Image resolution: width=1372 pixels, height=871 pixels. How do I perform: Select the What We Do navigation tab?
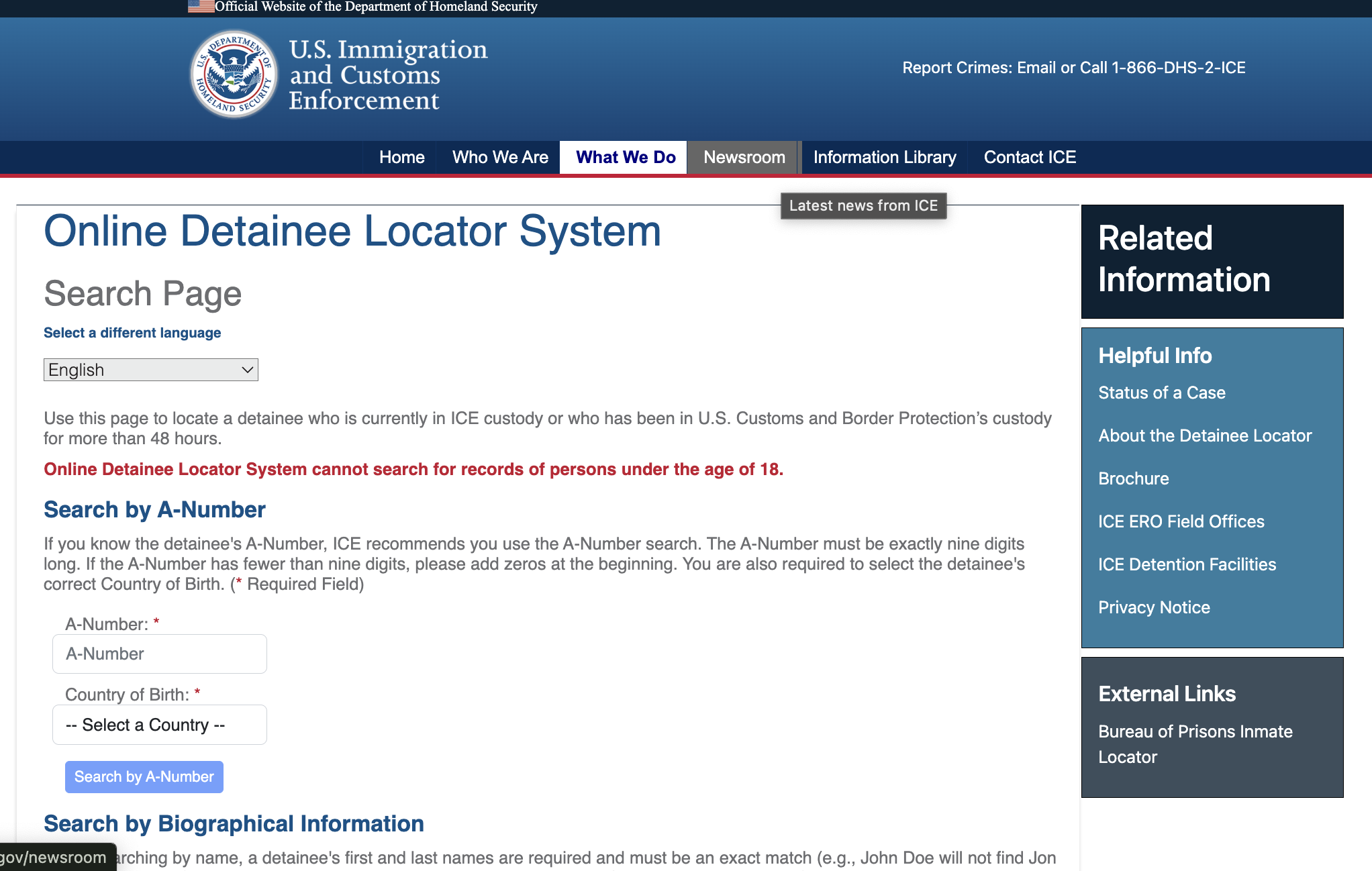click(x=625, y=157)
